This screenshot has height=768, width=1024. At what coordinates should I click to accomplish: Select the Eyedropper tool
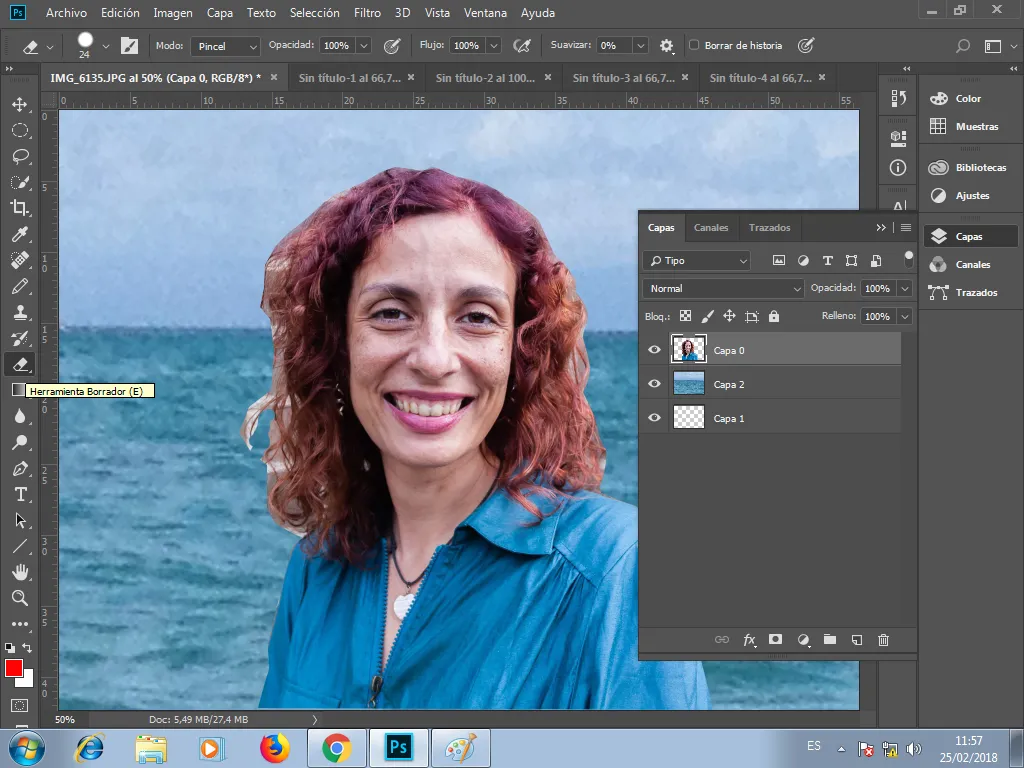point(20,234)
